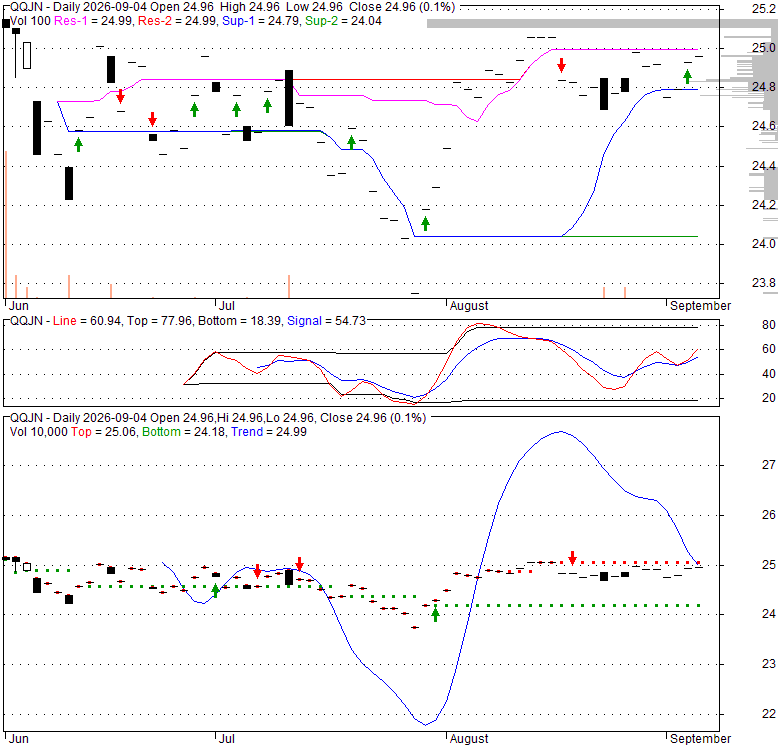
Task: Click the Jul marker on the top chart's time axis
Action: [226, 305]
